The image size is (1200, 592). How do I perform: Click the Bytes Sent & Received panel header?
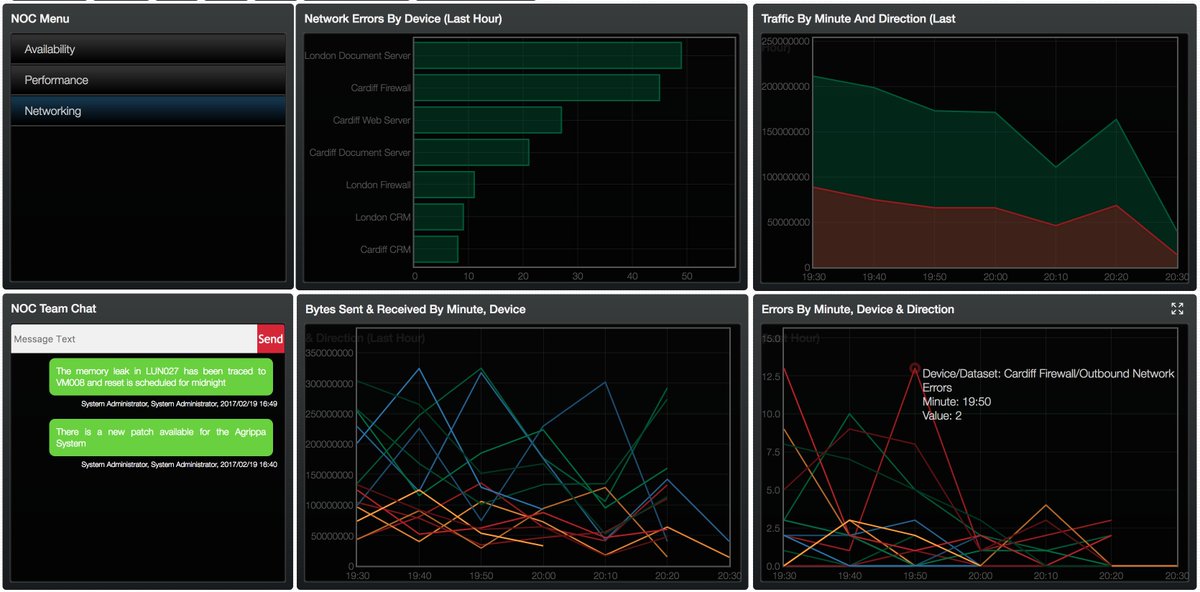417,309
